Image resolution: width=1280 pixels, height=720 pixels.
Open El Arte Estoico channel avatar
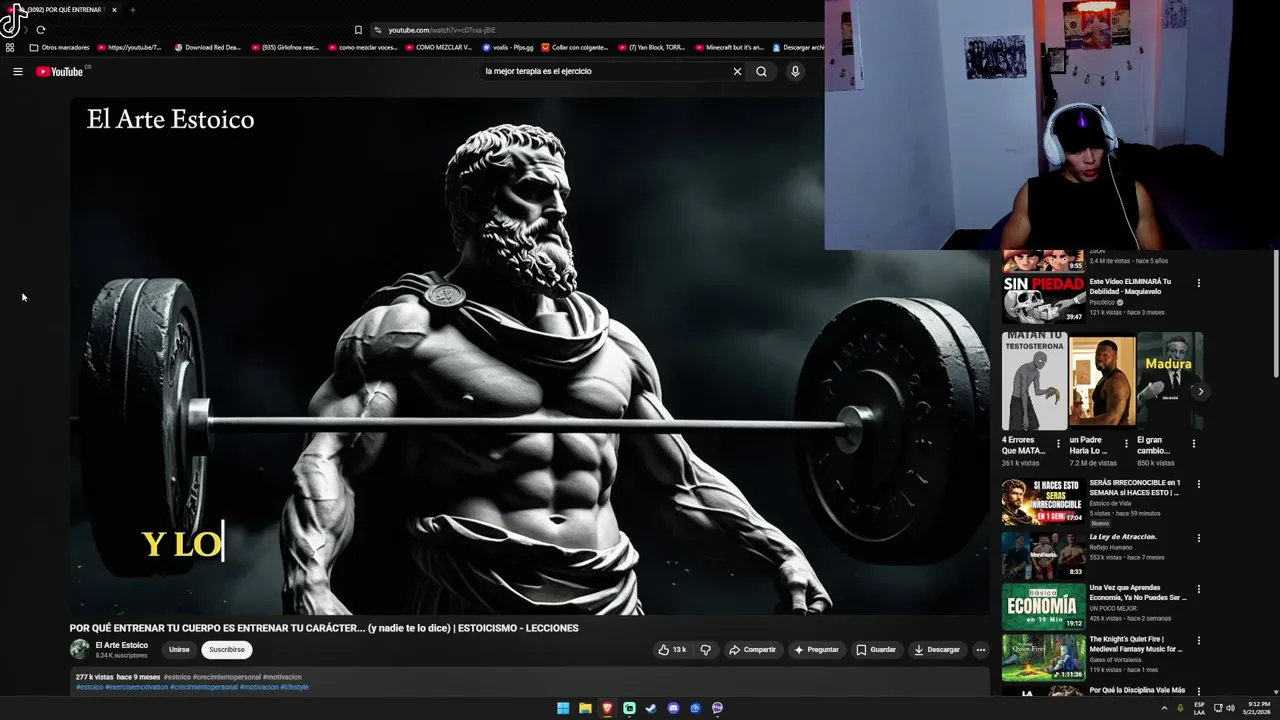[79, 650]
